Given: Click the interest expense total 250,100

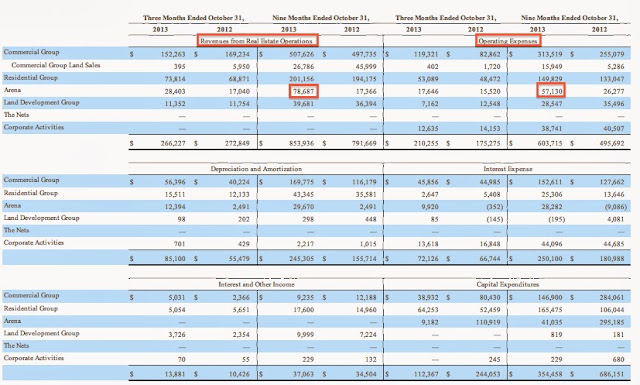Looking at the screenshot, I should (x=550, y=258).
